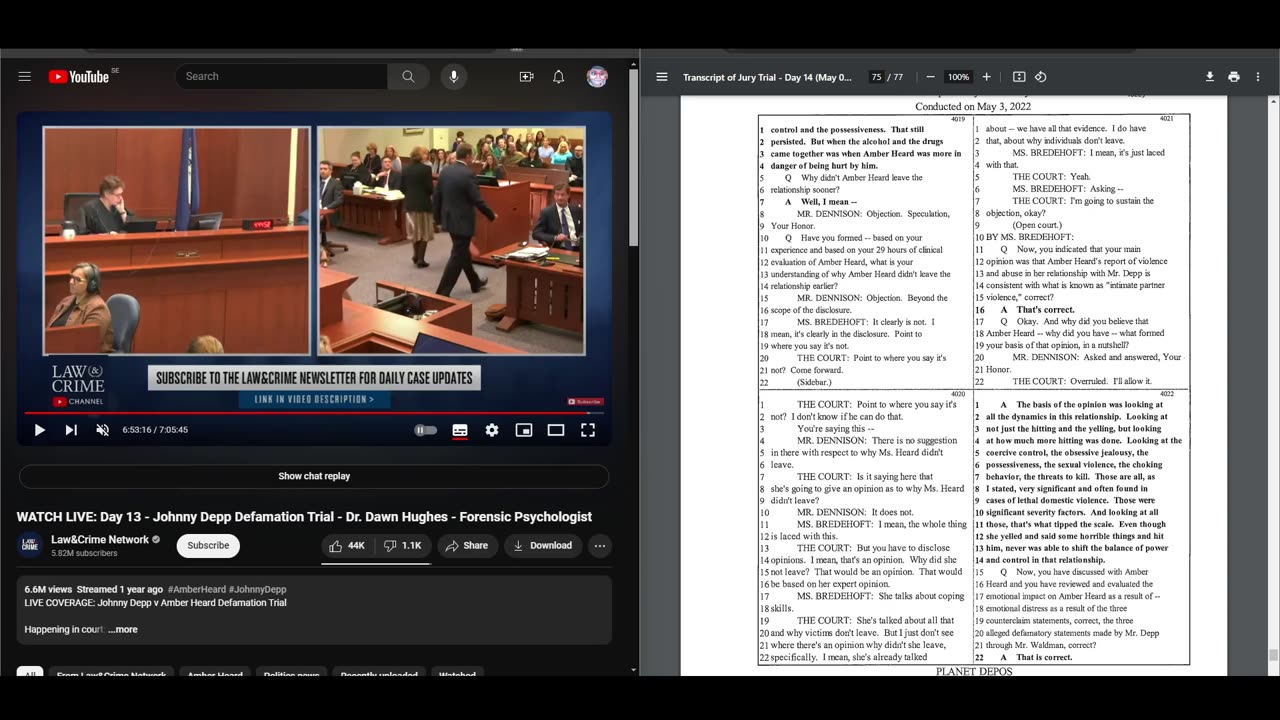Click the PDF header Conducted on May 3, 2022
Viewport: 1280px width, 720px height.
coord(973,107)
